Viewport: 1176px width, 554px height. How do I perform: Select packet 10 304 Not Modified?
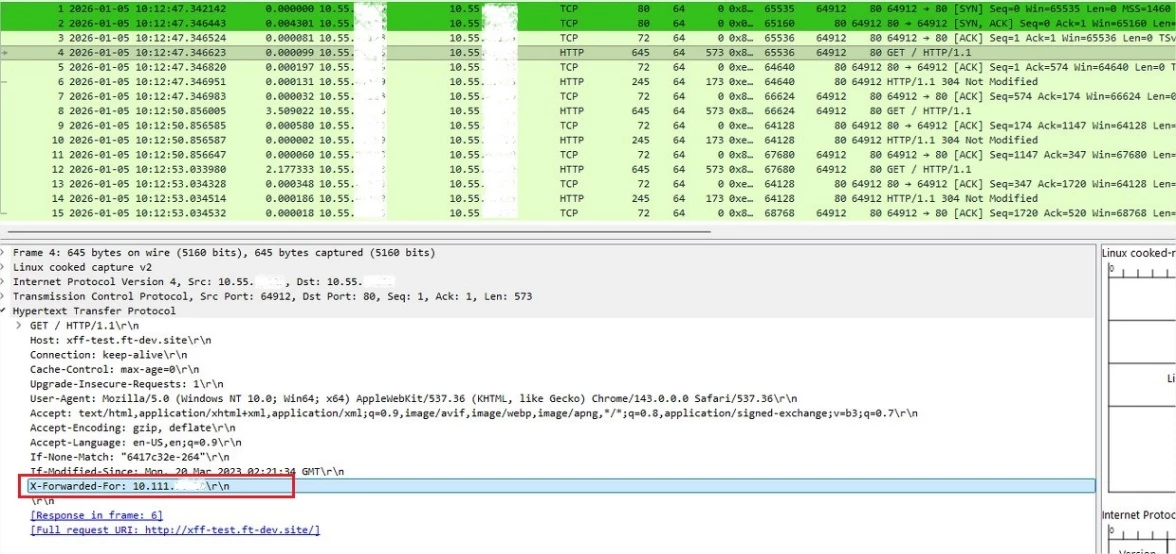point(588,140)
